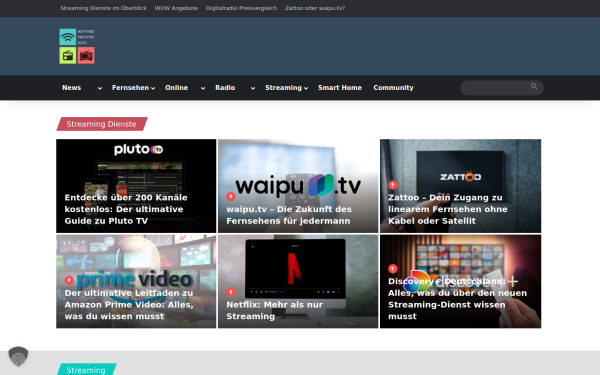Click the red trending icon on the Zattoo card

pyautogui.click(x=393, y=185)
